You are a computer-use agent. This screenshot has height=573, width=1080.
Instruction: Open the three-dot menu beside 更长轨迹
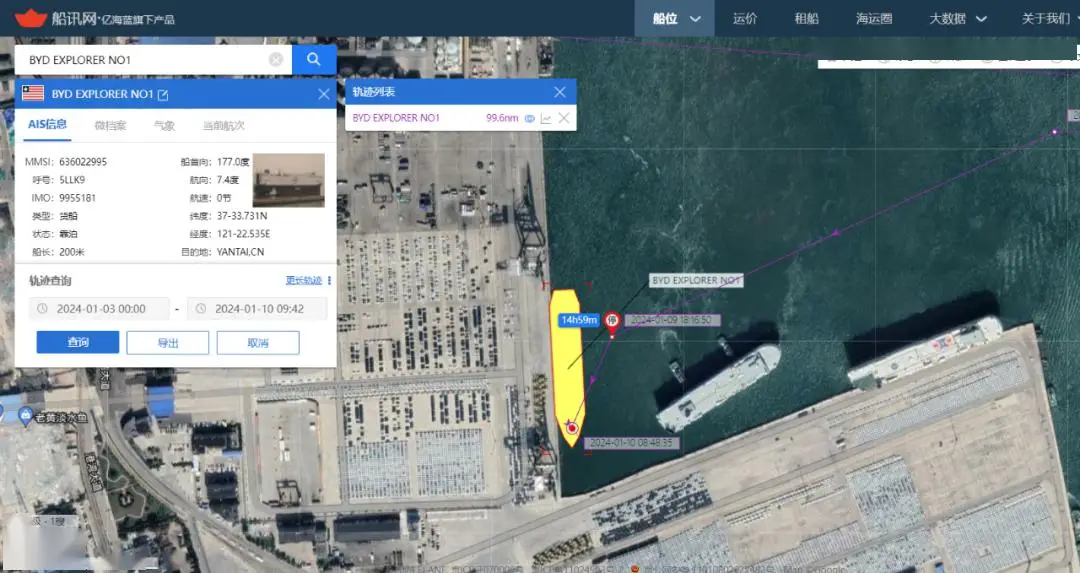[x=329, y=280]
